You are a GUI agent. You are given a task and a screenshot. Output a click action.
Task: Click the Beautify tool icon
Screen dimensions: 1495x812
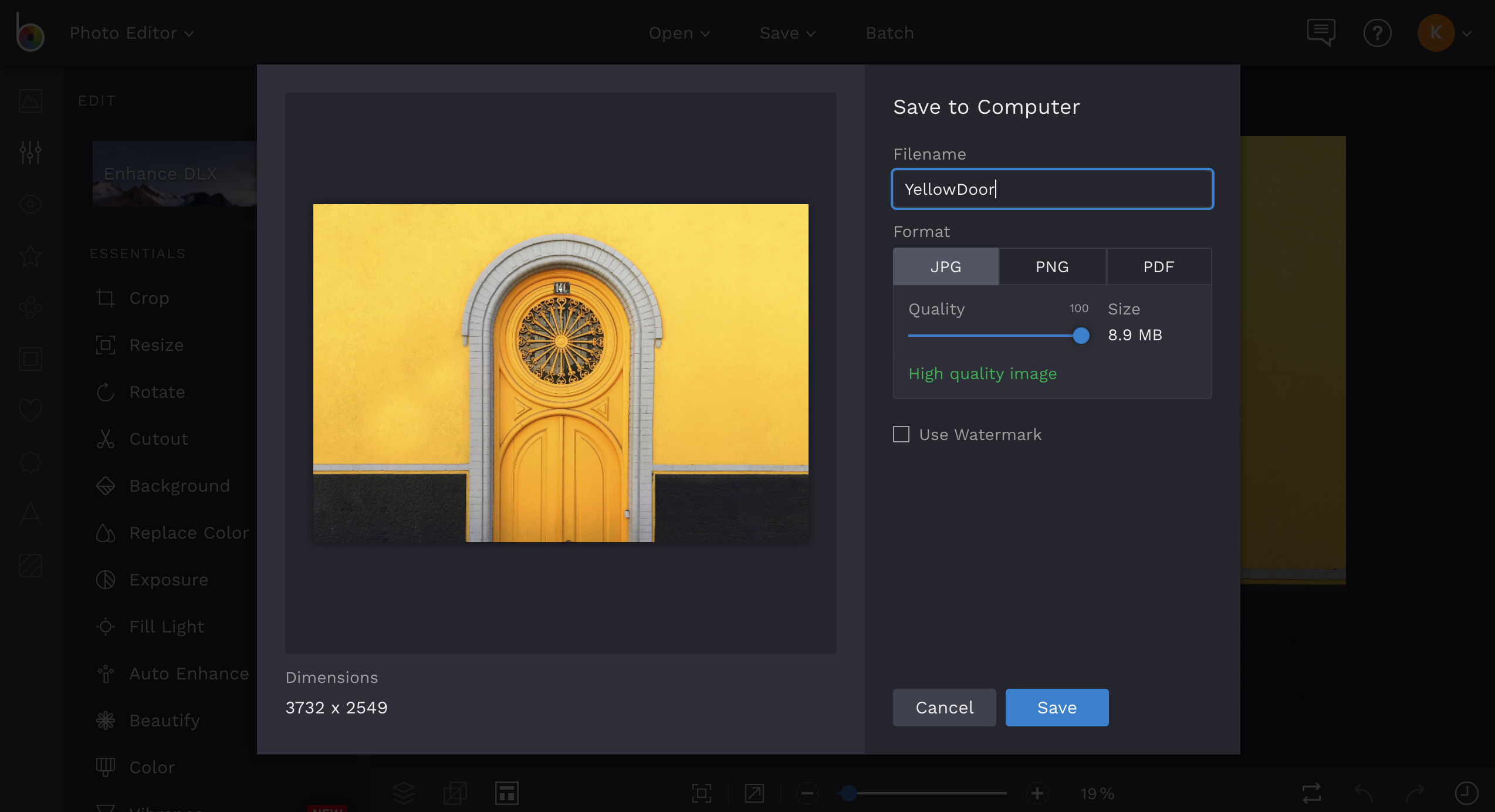click(105, 720)
